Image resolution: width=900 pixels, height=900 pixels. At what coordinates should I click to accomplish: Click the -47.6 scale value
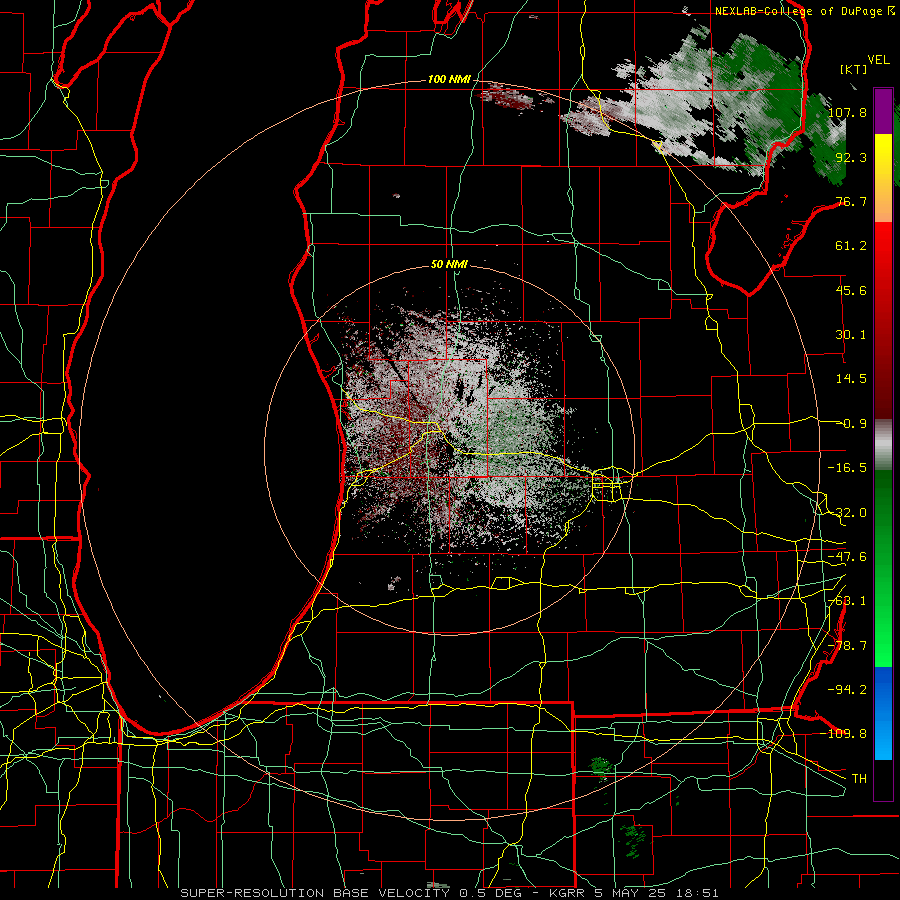[847, 556]
